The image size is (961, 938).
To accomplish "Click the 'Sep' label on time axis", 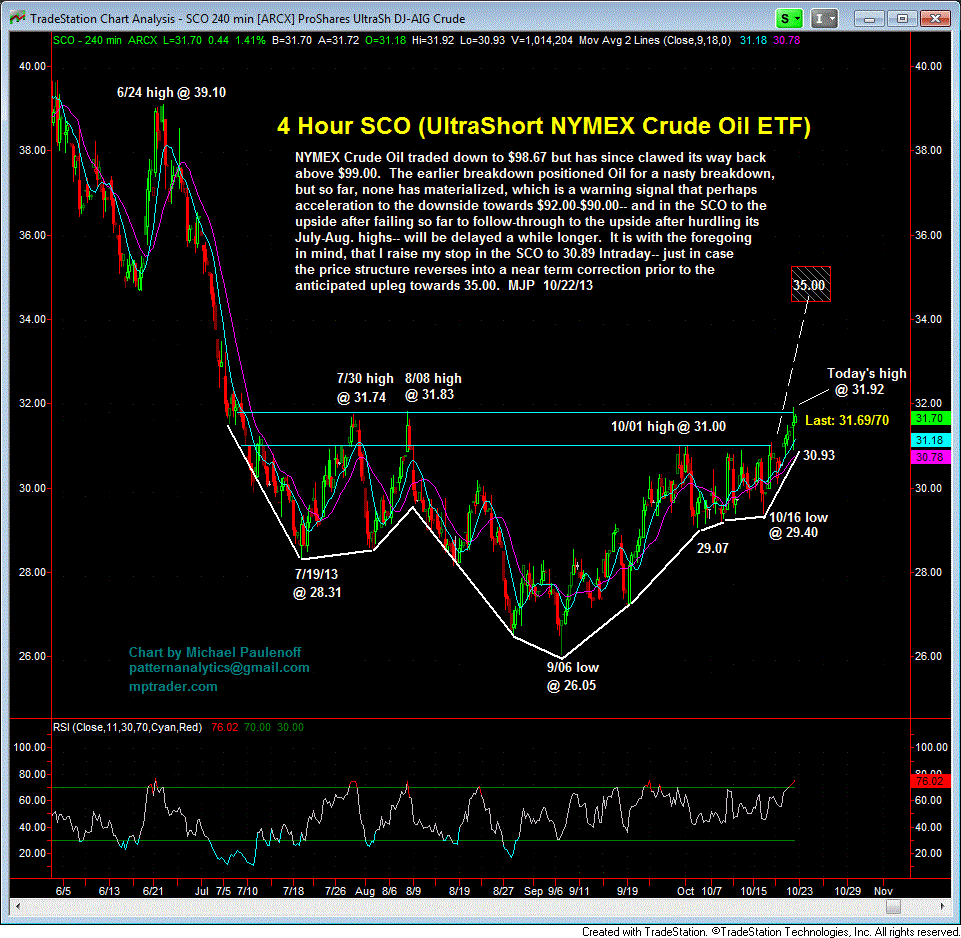I will pos(533,891).
